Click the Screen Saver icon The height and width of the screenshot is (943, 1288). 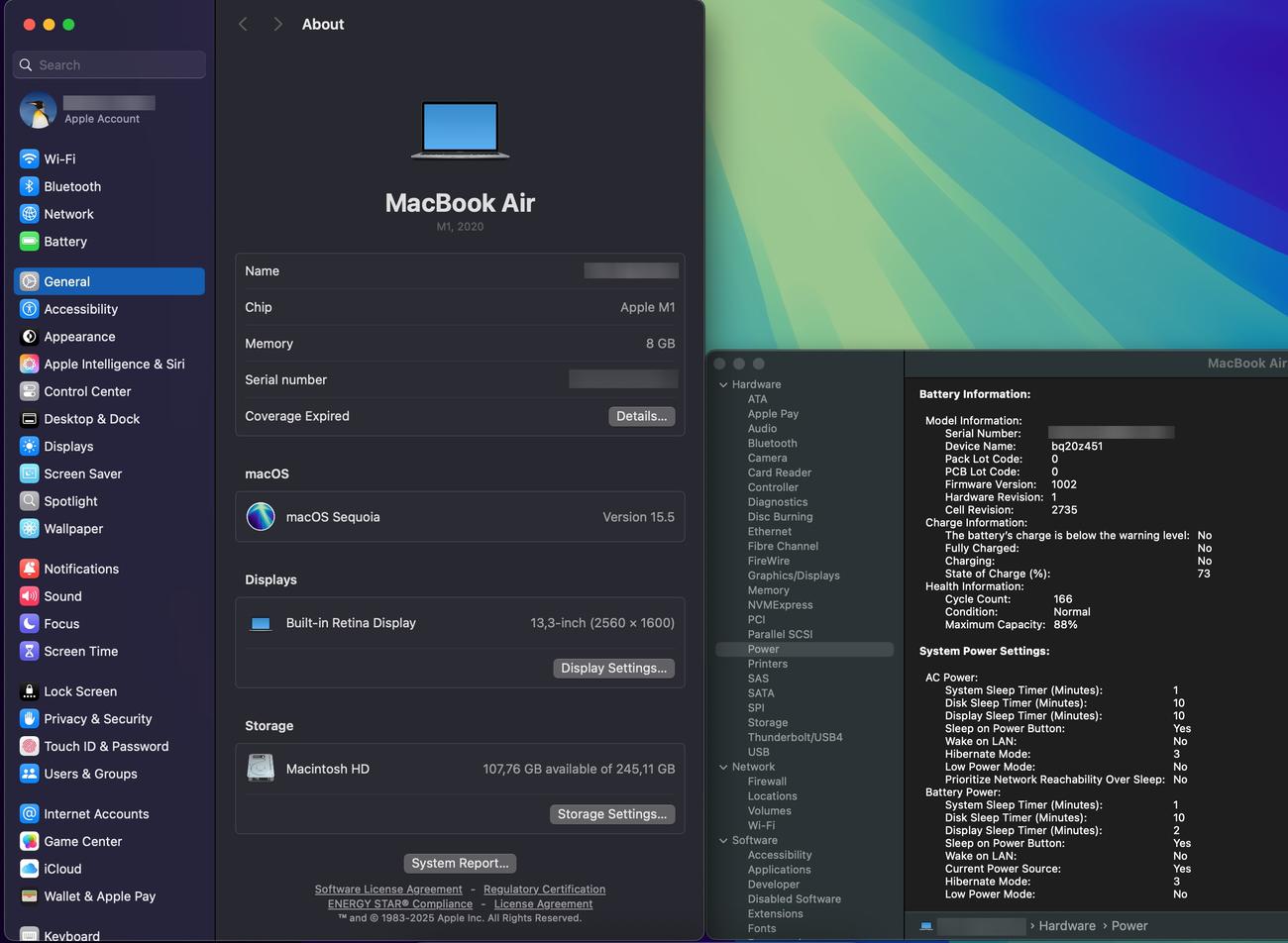[x=30, y=473]
